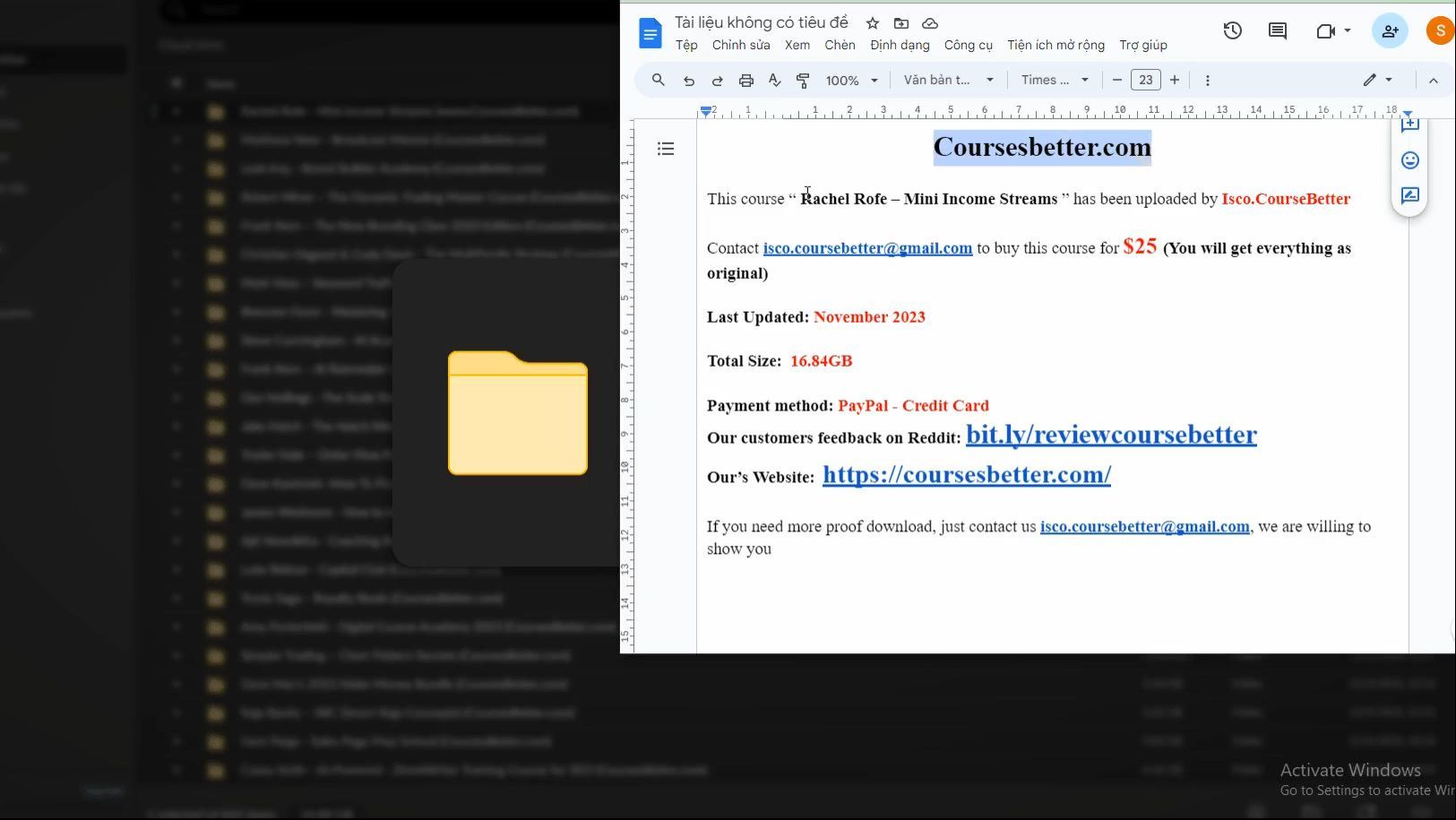Image resolution: width=1456 pixels, height=820 pixels.
Task: Activate the paint format tool
Action: [x=803, y=81]
